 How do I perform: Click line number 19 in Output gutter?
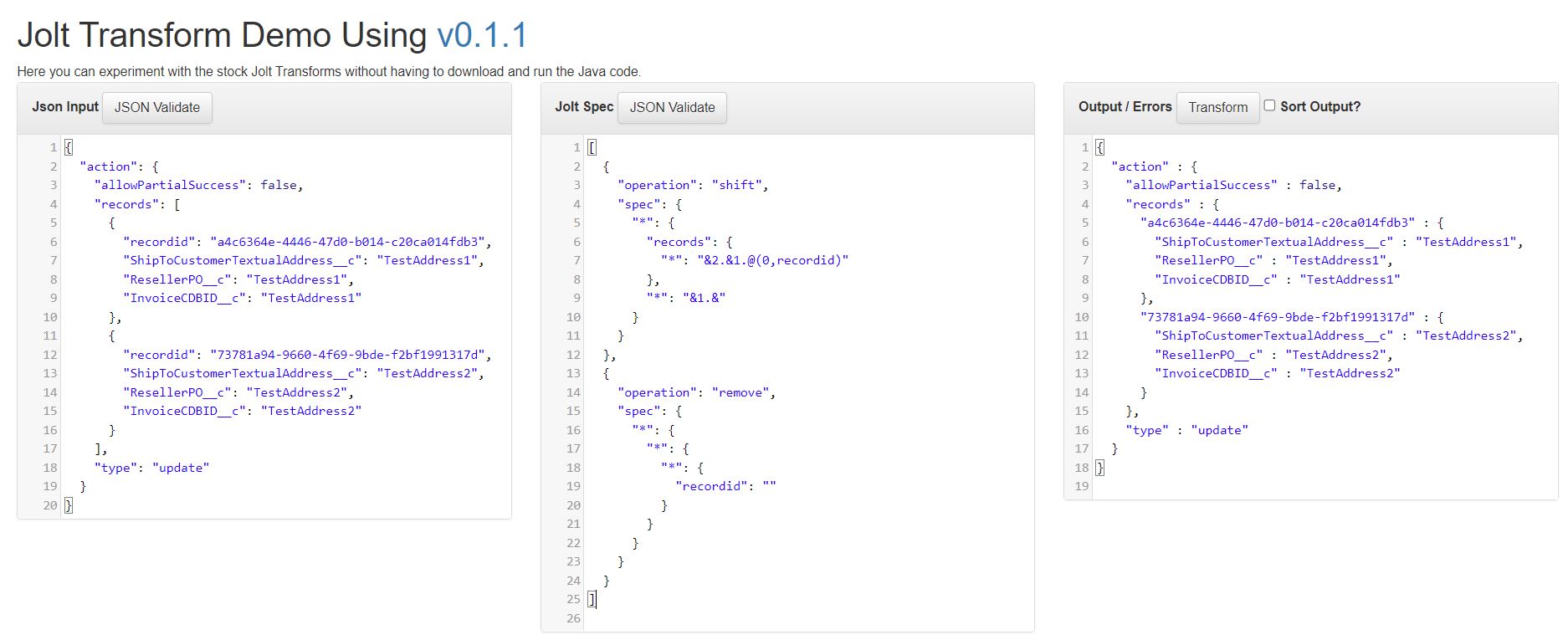pyautogui.click(x=1082, y=486)
